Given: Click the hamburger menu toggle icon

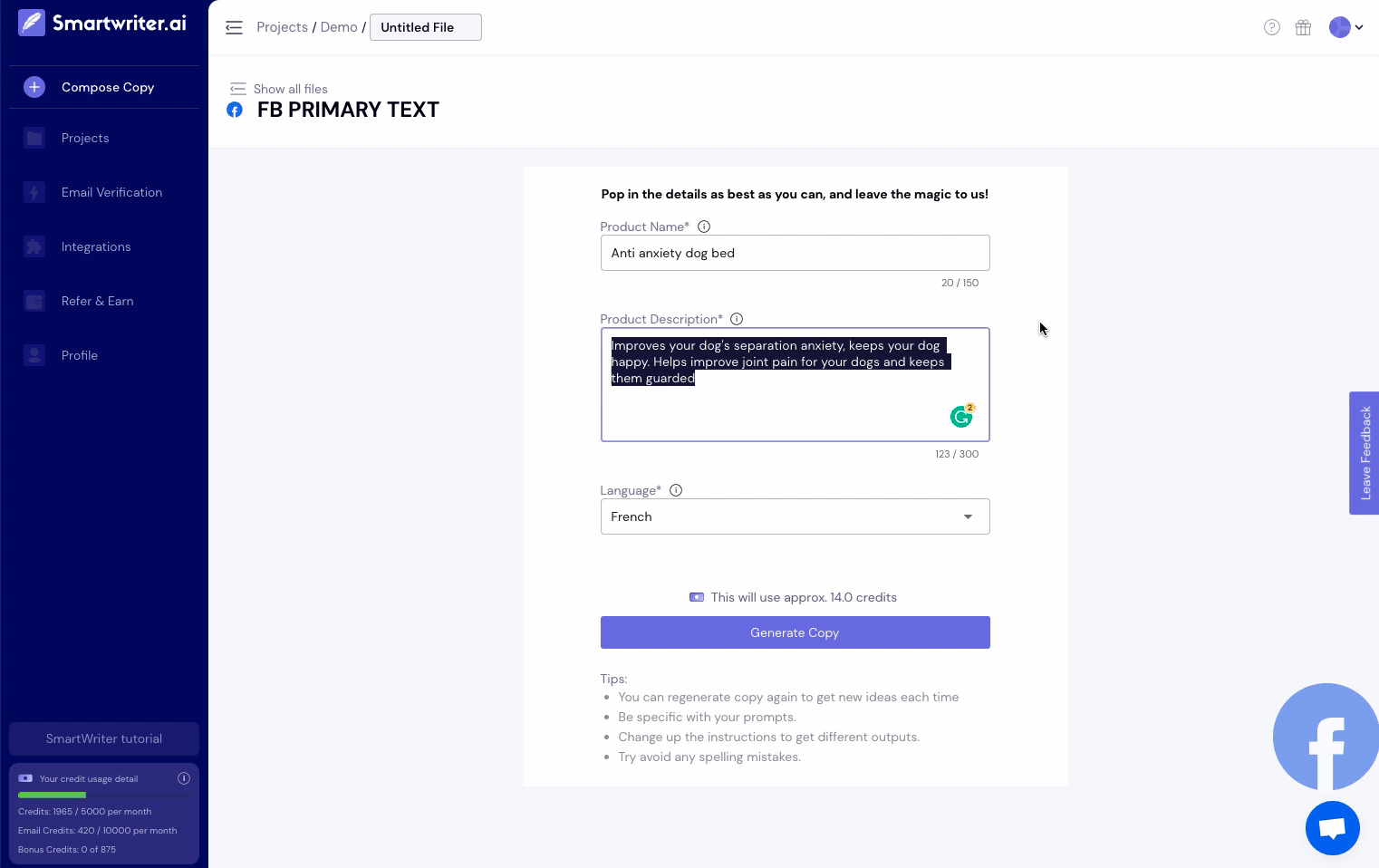Looking at the screenshot, I should coord(234,27).
